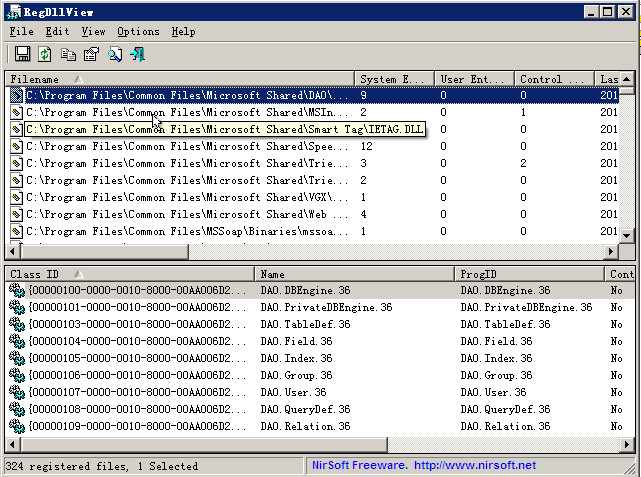Select class ID {00000107-0000-0010-8000-00AA006D2...

[x=137, y=392]
